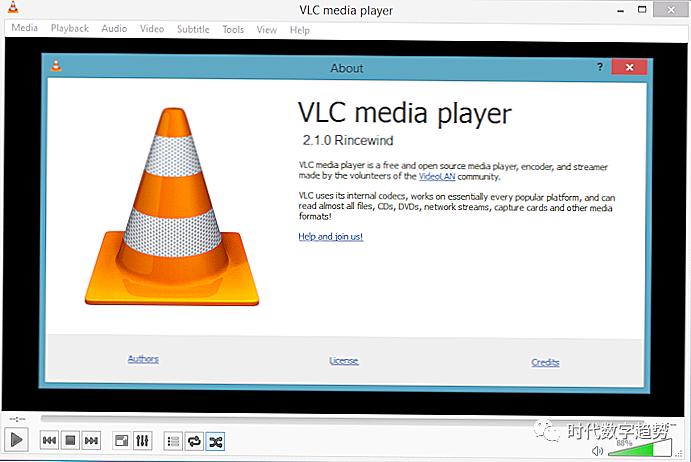691x462 pixels.
Task: Click the elapsed time label
Action: 18,419
